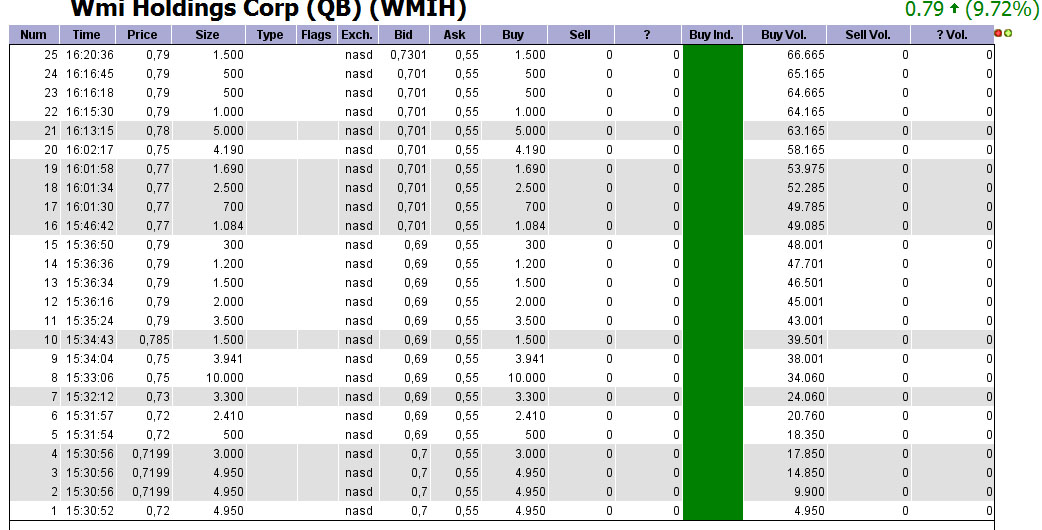Click the Buy Vol. value 63.165
Viewport: 1042px width, 530px height.
805,131
